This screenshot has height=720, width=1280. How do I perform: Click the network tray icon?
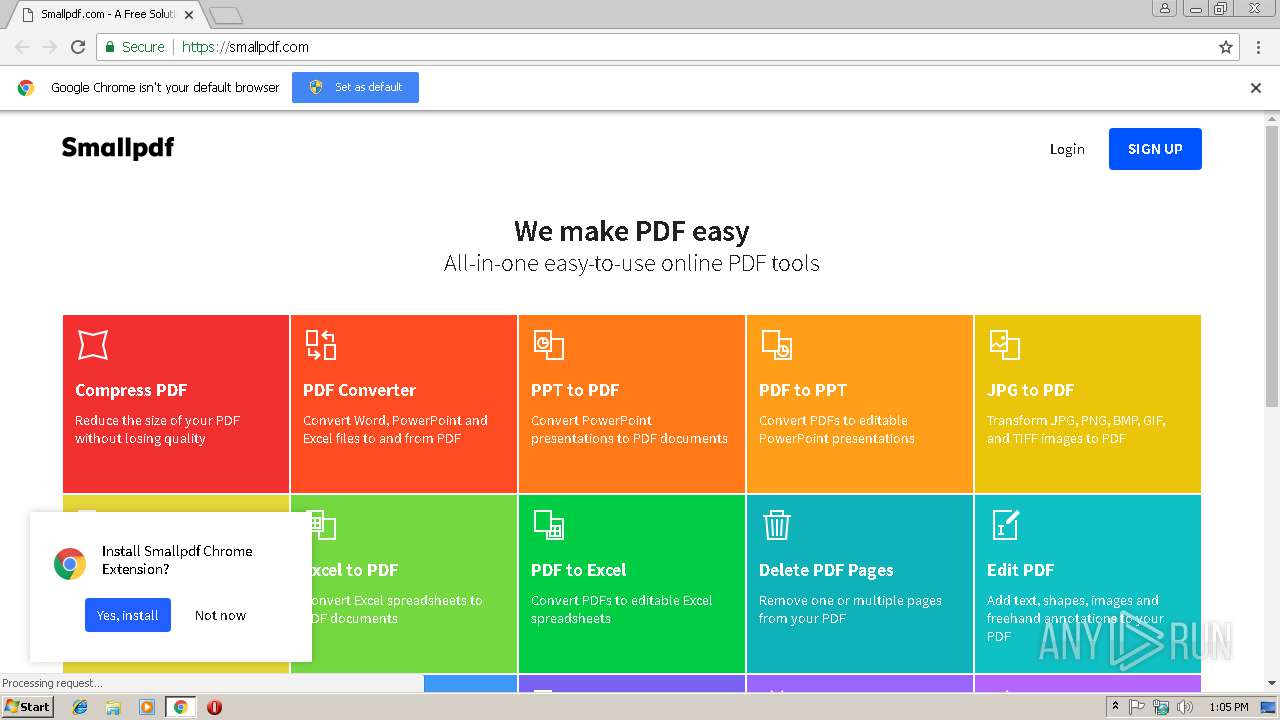(x=1161, y=707)
